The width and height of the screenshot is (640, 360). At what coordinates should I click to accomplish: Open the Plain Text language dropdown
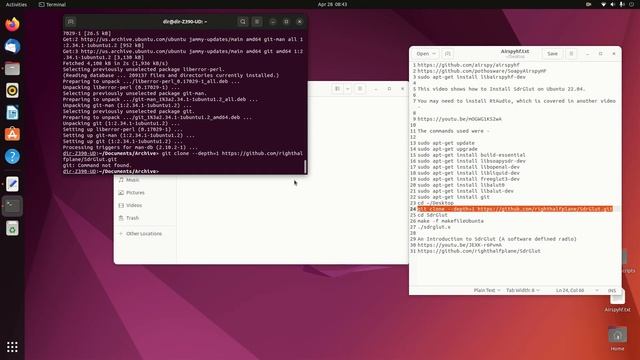click(487, 290)
